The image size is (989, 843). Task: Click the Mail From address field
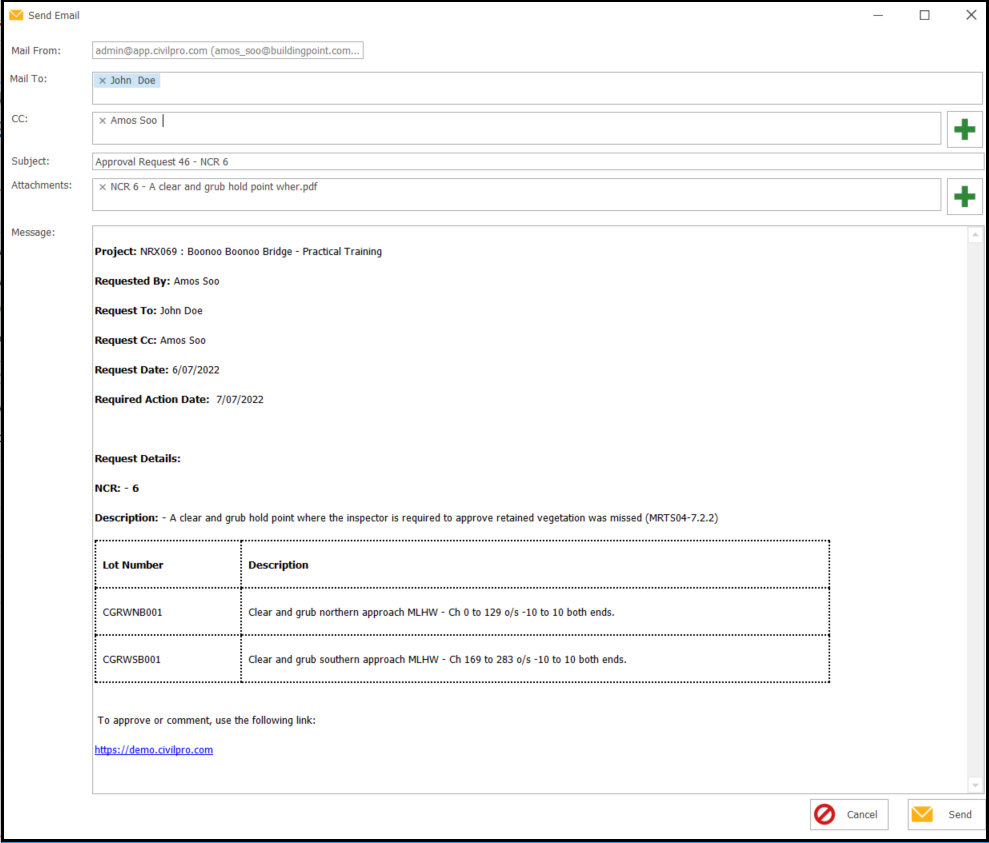click(227, 50)
